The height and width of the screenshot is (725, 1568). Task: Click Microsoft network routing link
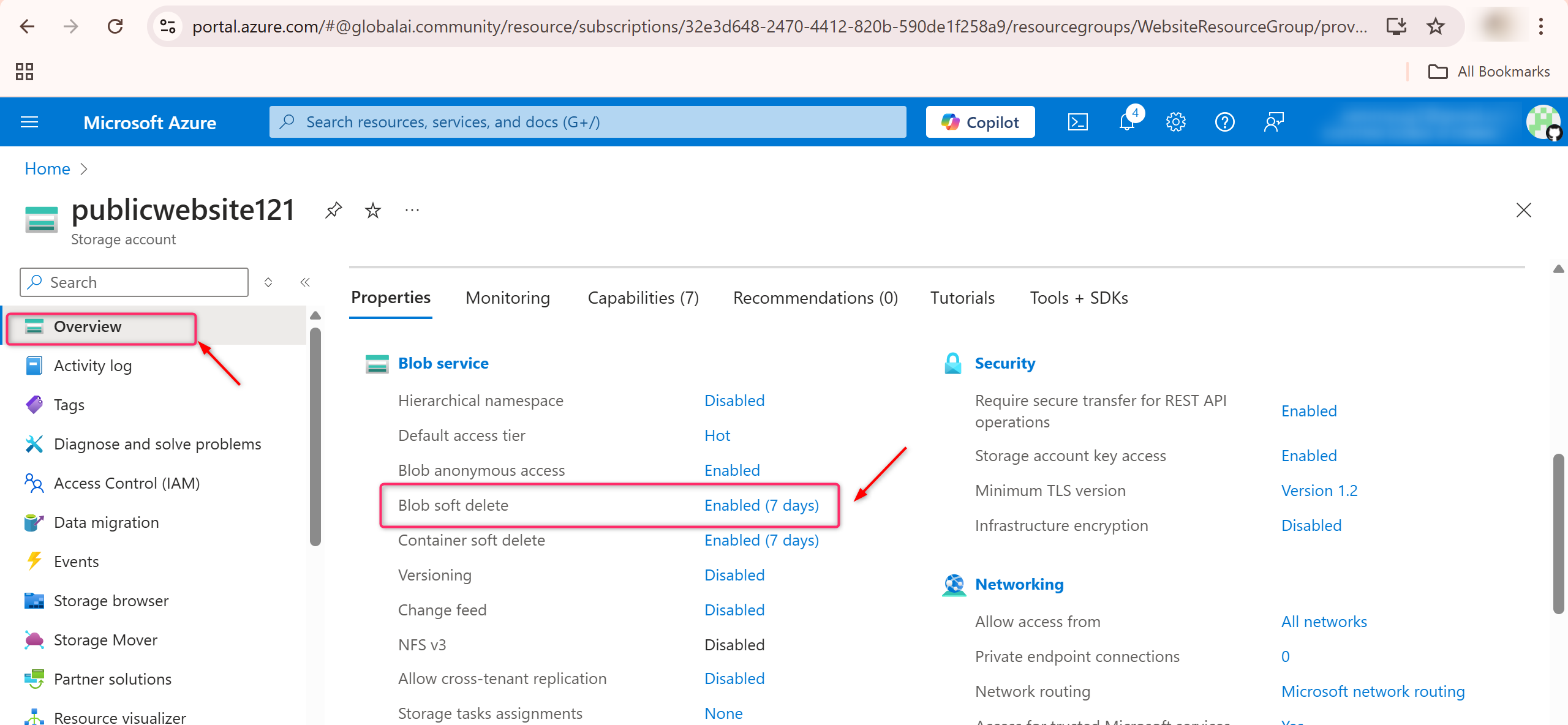point(1373,691)
